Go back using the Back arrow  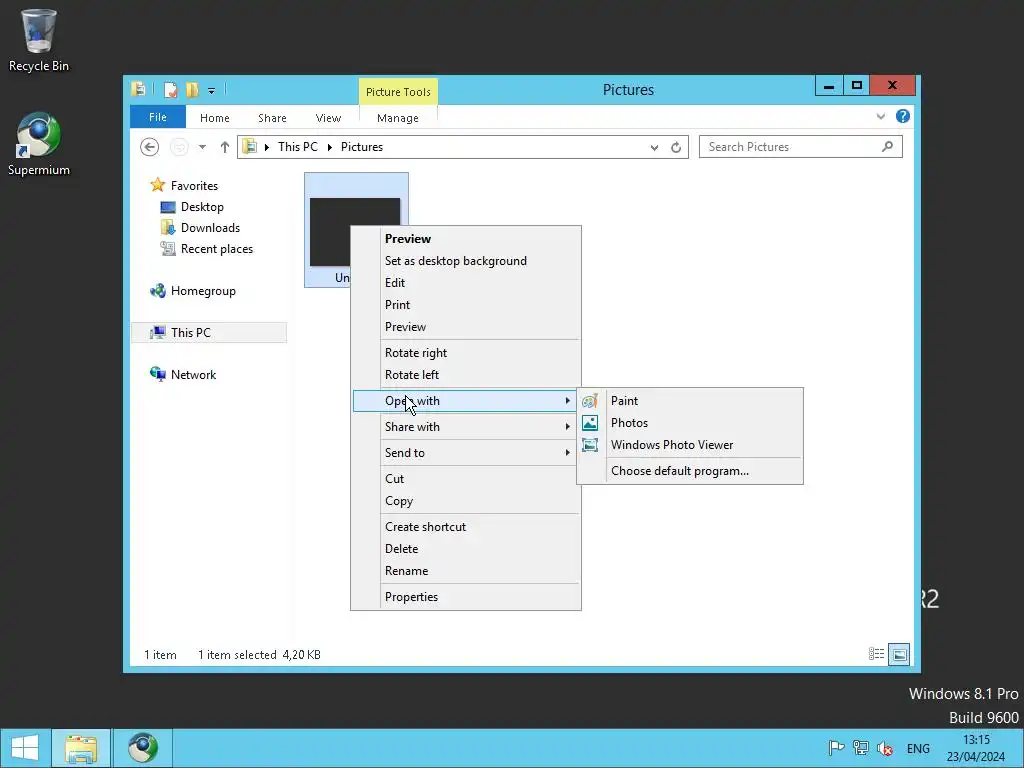click(150, 147)
